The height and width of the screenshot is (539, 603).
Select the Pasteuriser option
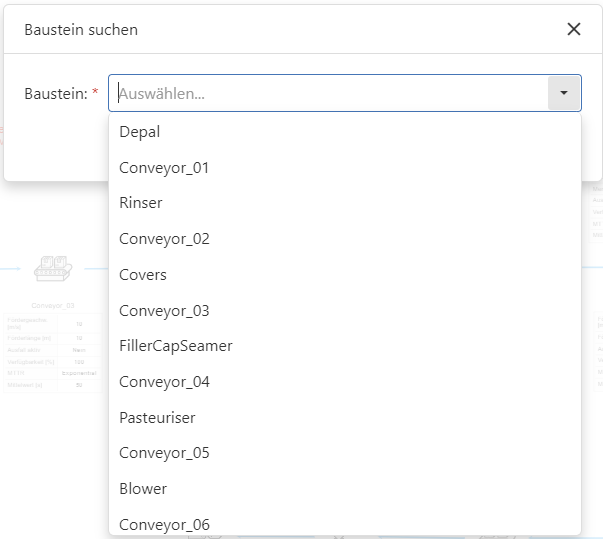157,418
